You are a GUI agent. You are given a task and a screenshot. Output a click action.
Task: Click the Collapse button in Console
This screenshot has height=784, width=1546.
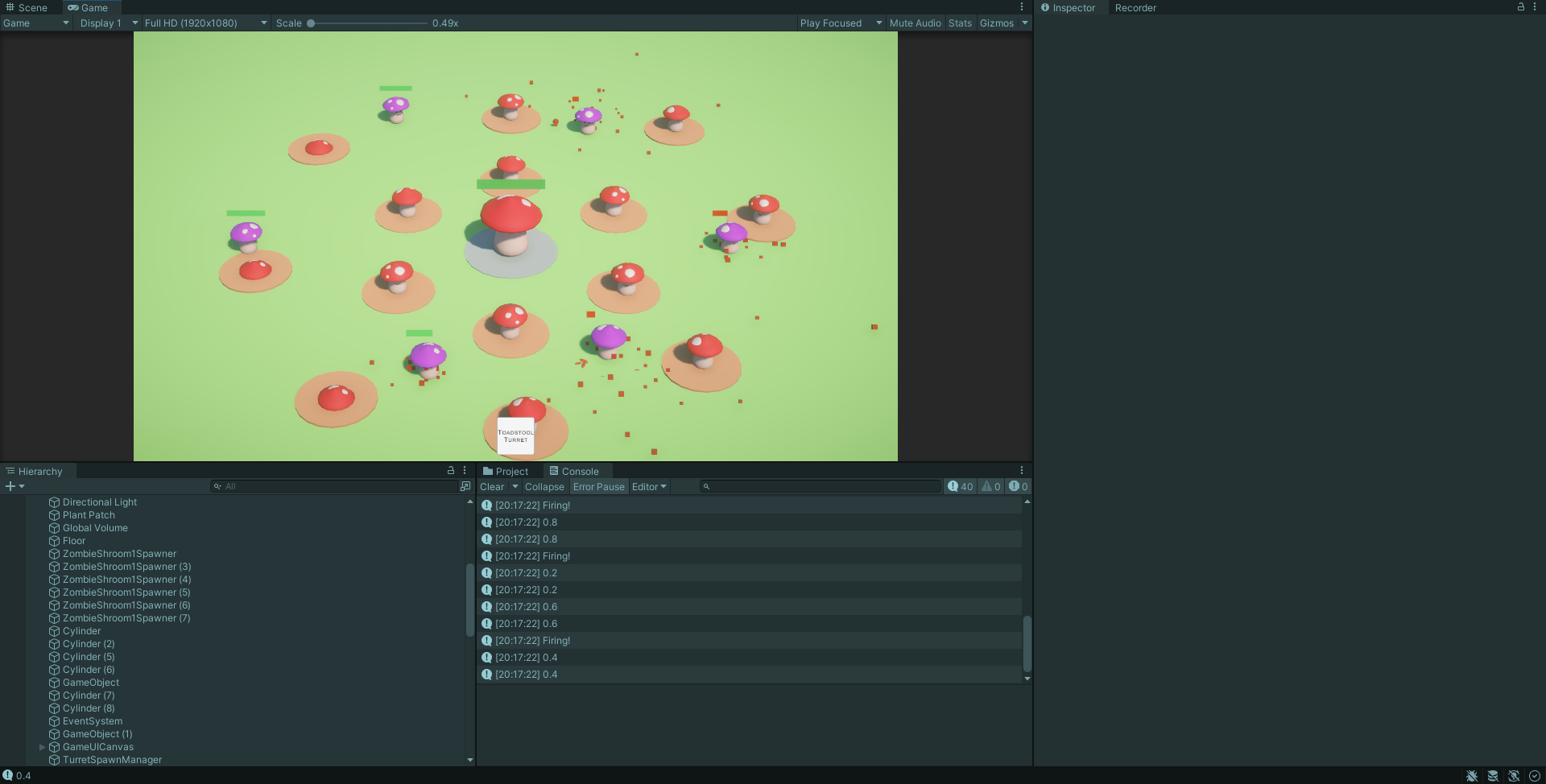click(544, 486)
